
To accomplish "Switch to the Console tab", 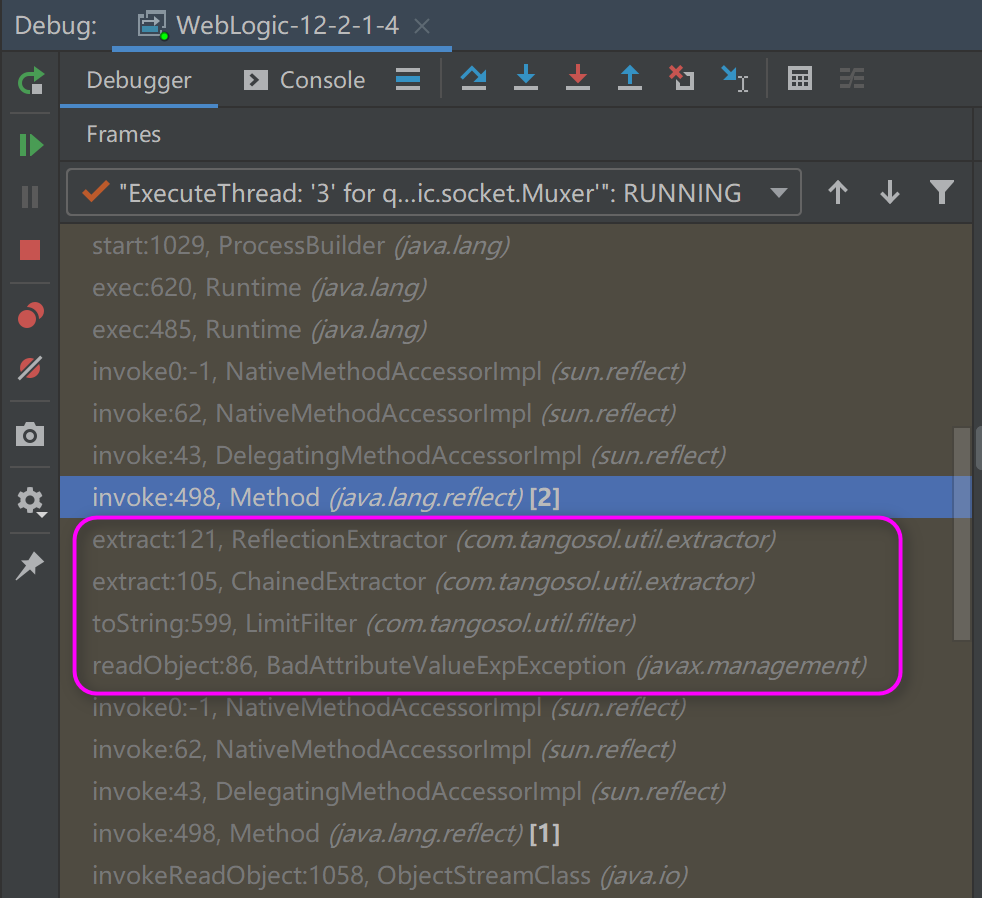I will pos(304,80).
